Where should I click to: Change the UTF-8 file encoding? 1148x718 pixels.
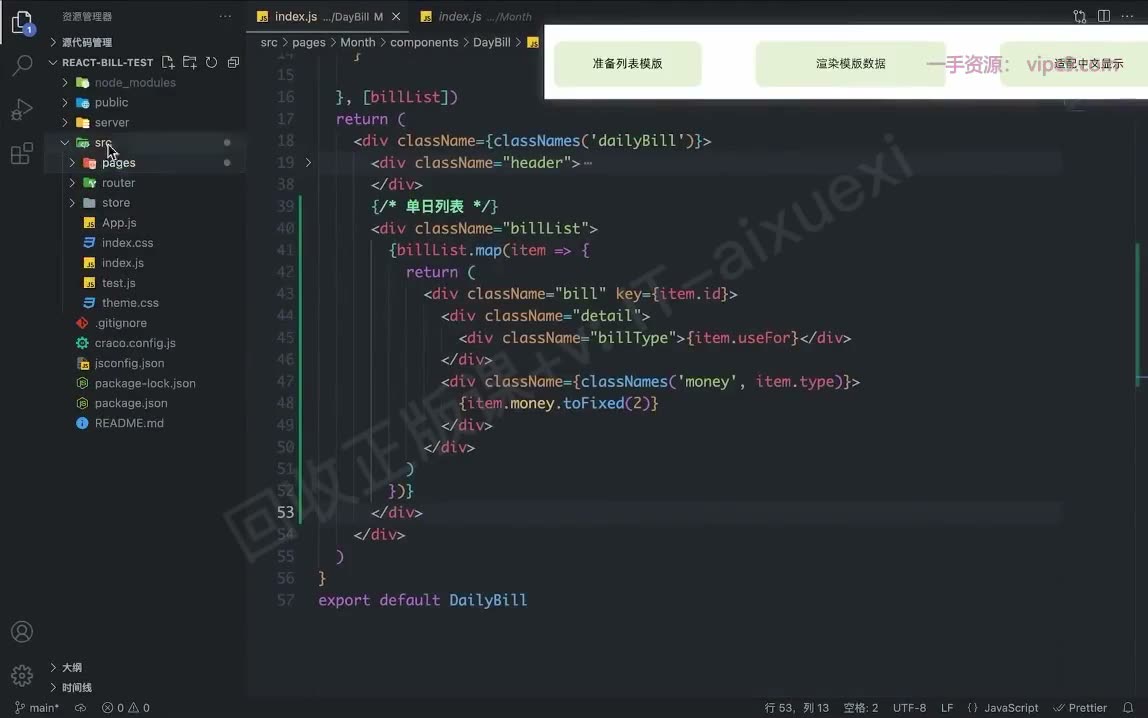[909, 708]
